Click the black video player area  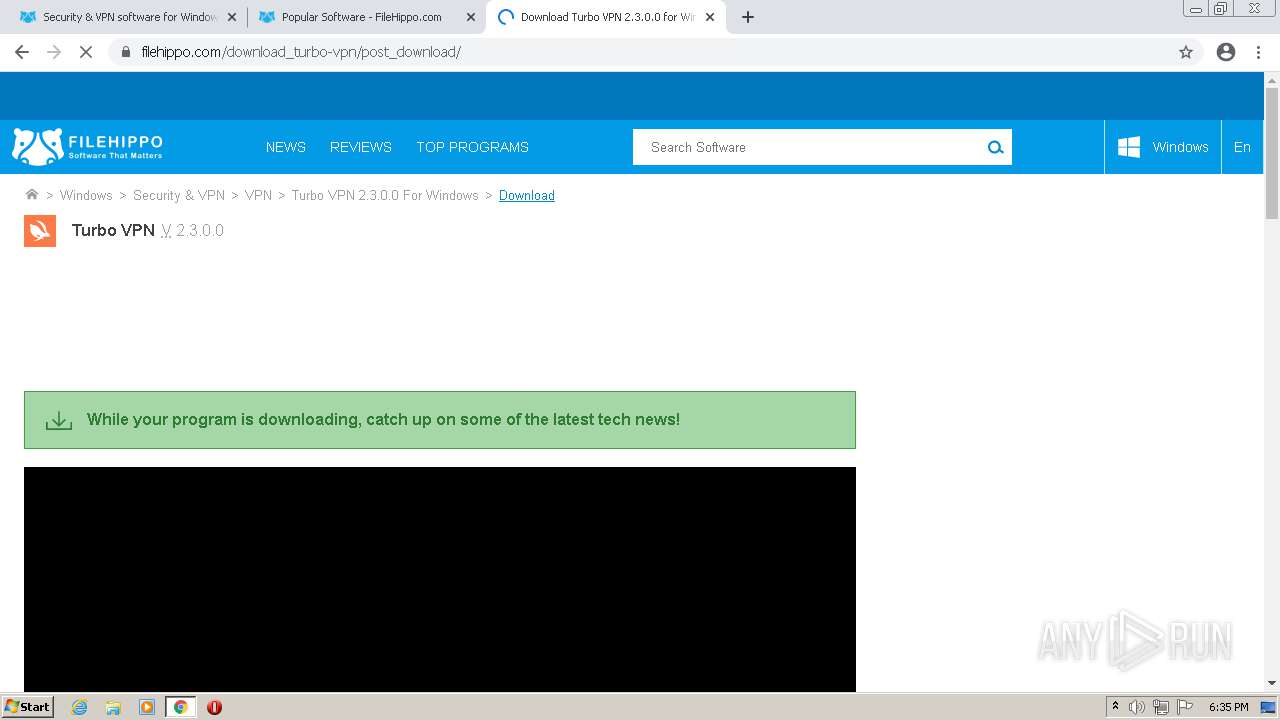(x=440, y=579)
